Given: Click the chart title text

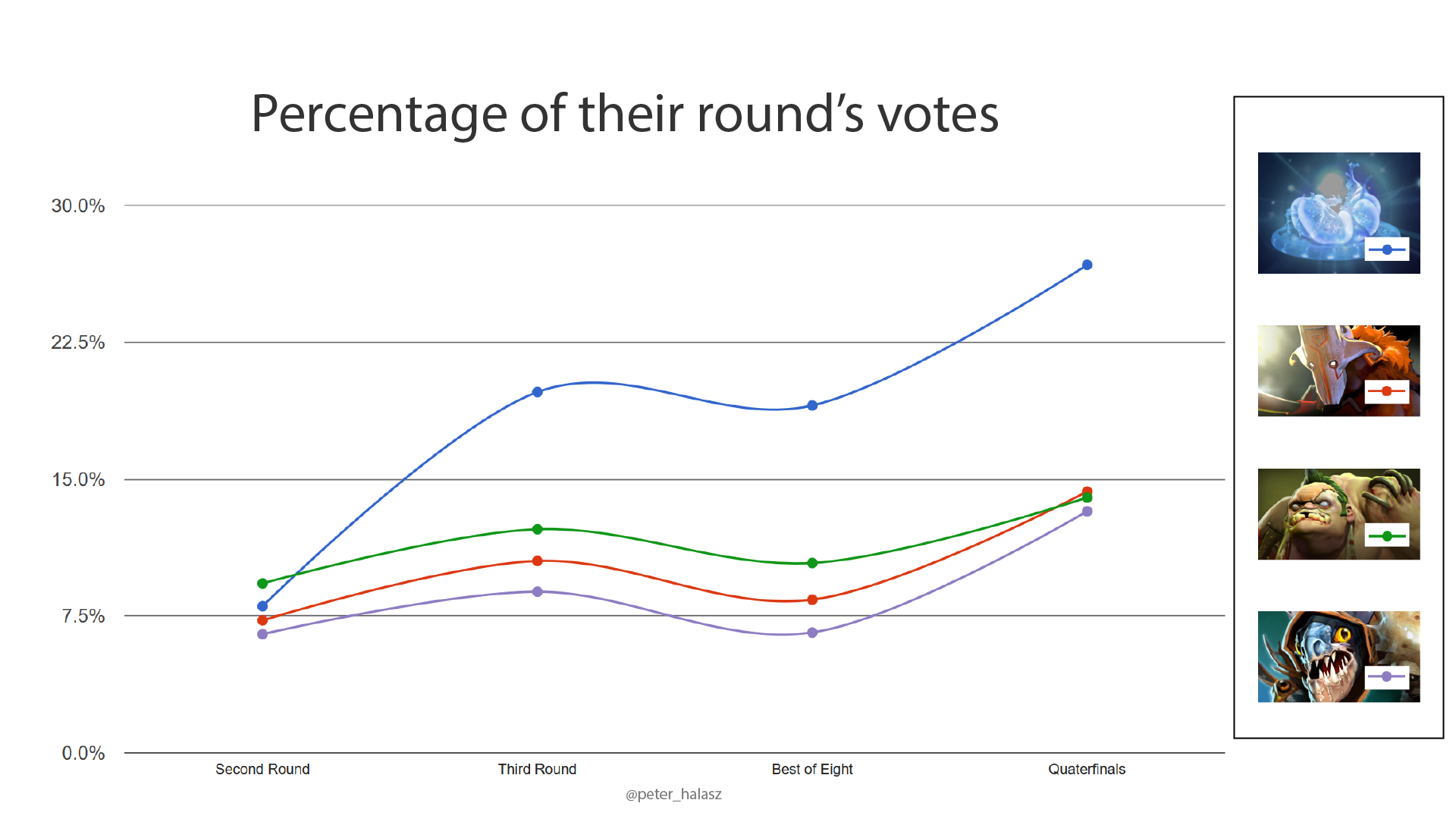Looking at the screenshot, I should [x=624, y=114].
